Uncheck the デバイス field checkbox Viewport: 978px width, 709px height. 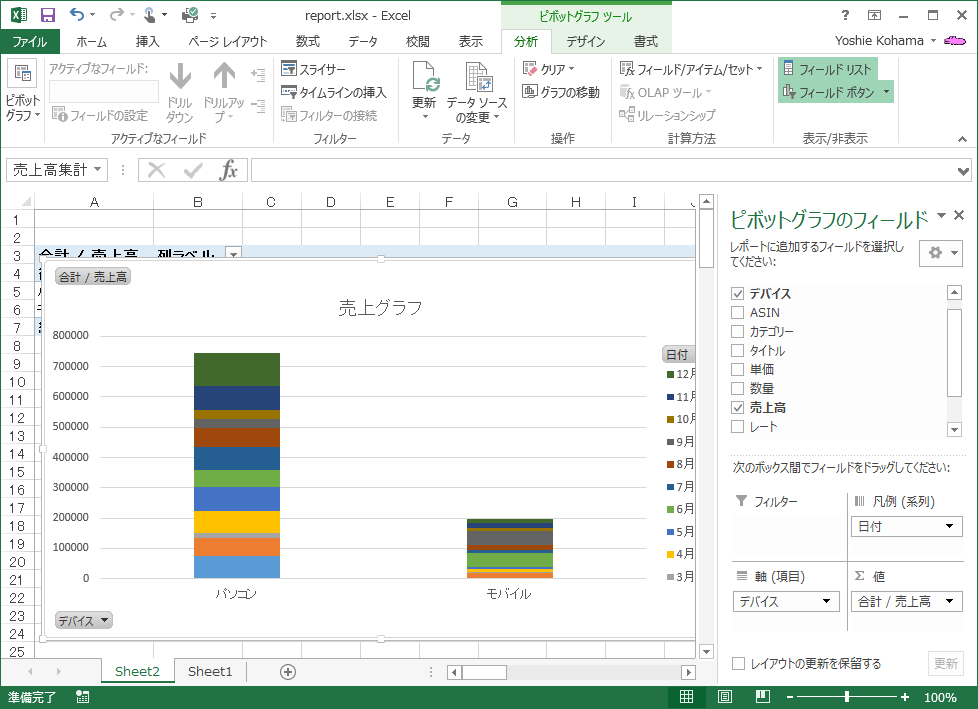(738, 294)
